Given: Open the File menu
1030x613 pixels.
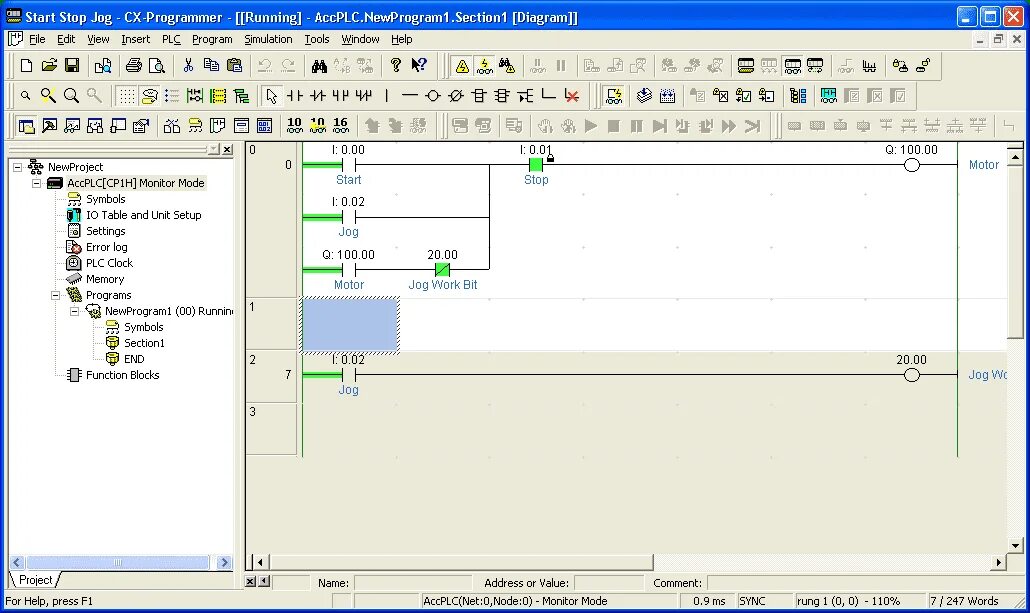Looking at the screenshot, I should pos(37,39).
